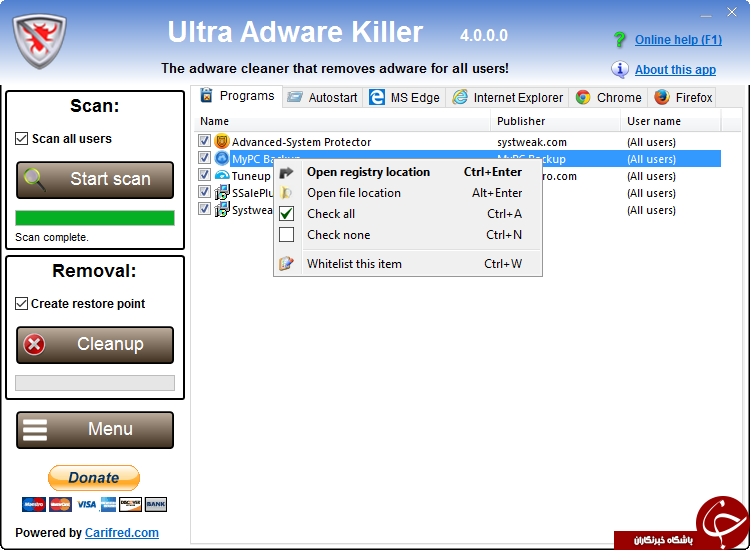The image size is (750, 550).
Task: Switch to the MS Edge tab
Action: [404, 98]
